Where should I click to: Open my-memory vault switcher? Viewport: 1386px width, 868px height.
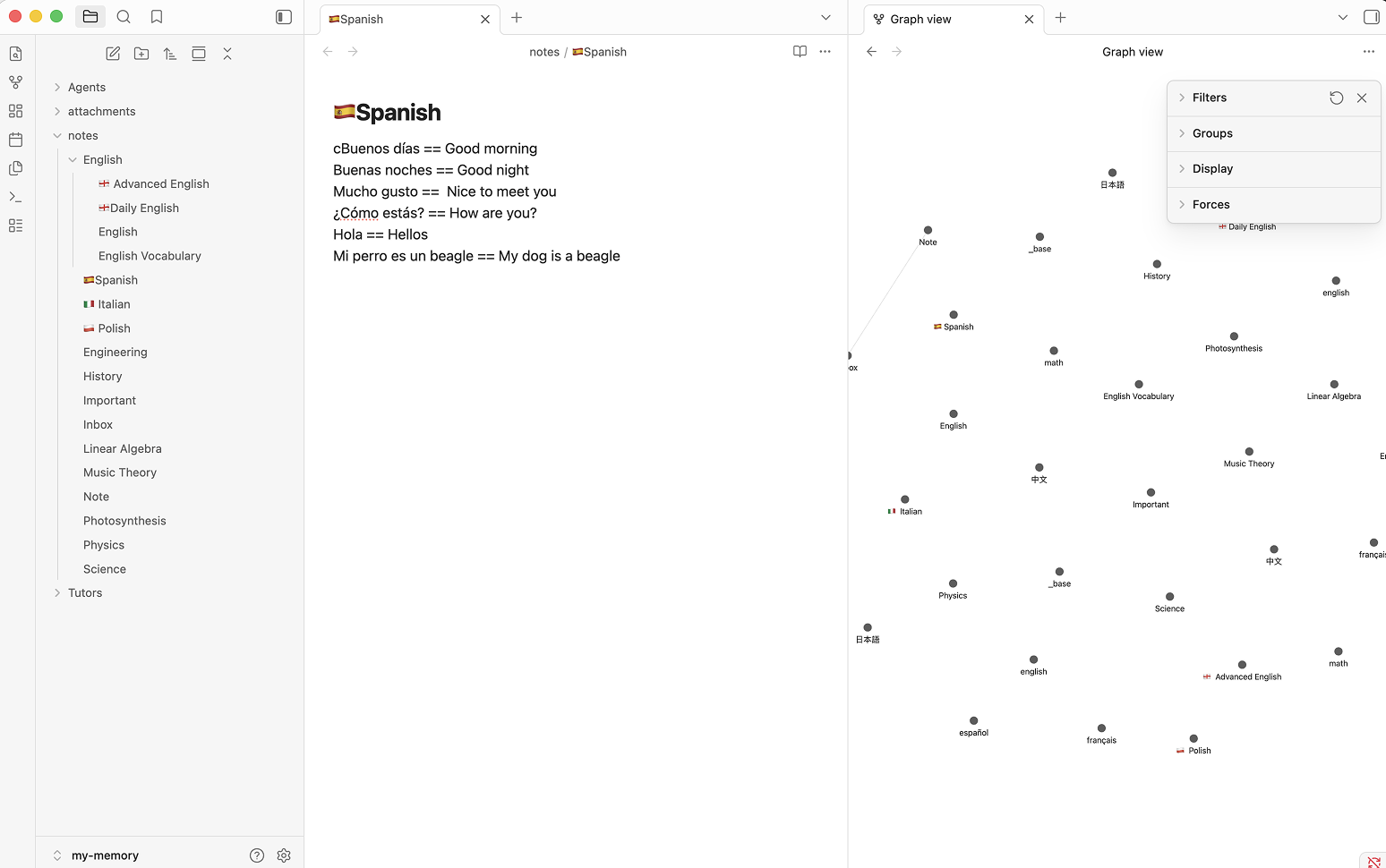click(x=97, y=855)
